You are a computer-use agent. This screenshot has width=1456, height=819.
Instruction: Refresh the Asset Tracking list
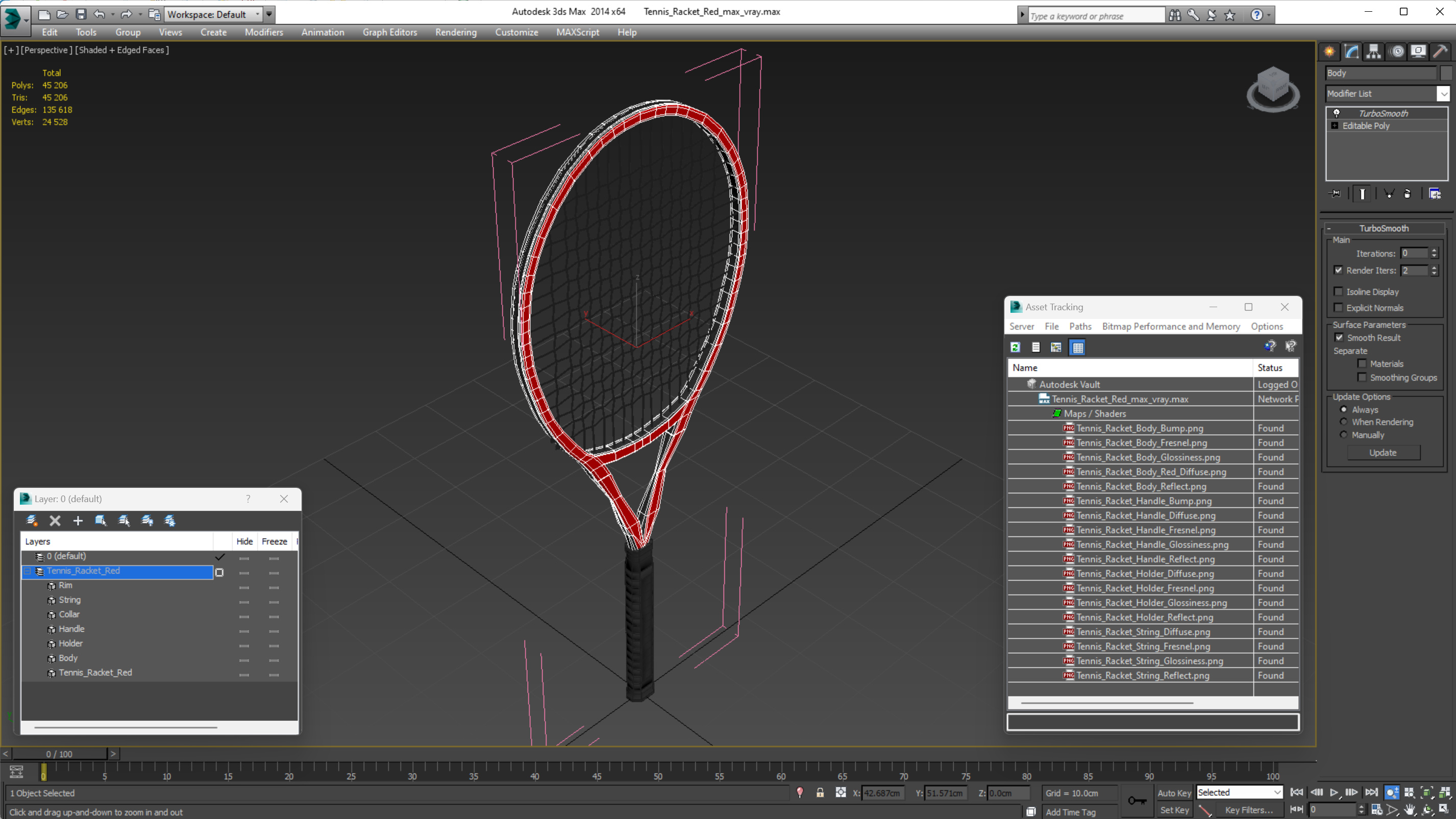point(1015,348)
